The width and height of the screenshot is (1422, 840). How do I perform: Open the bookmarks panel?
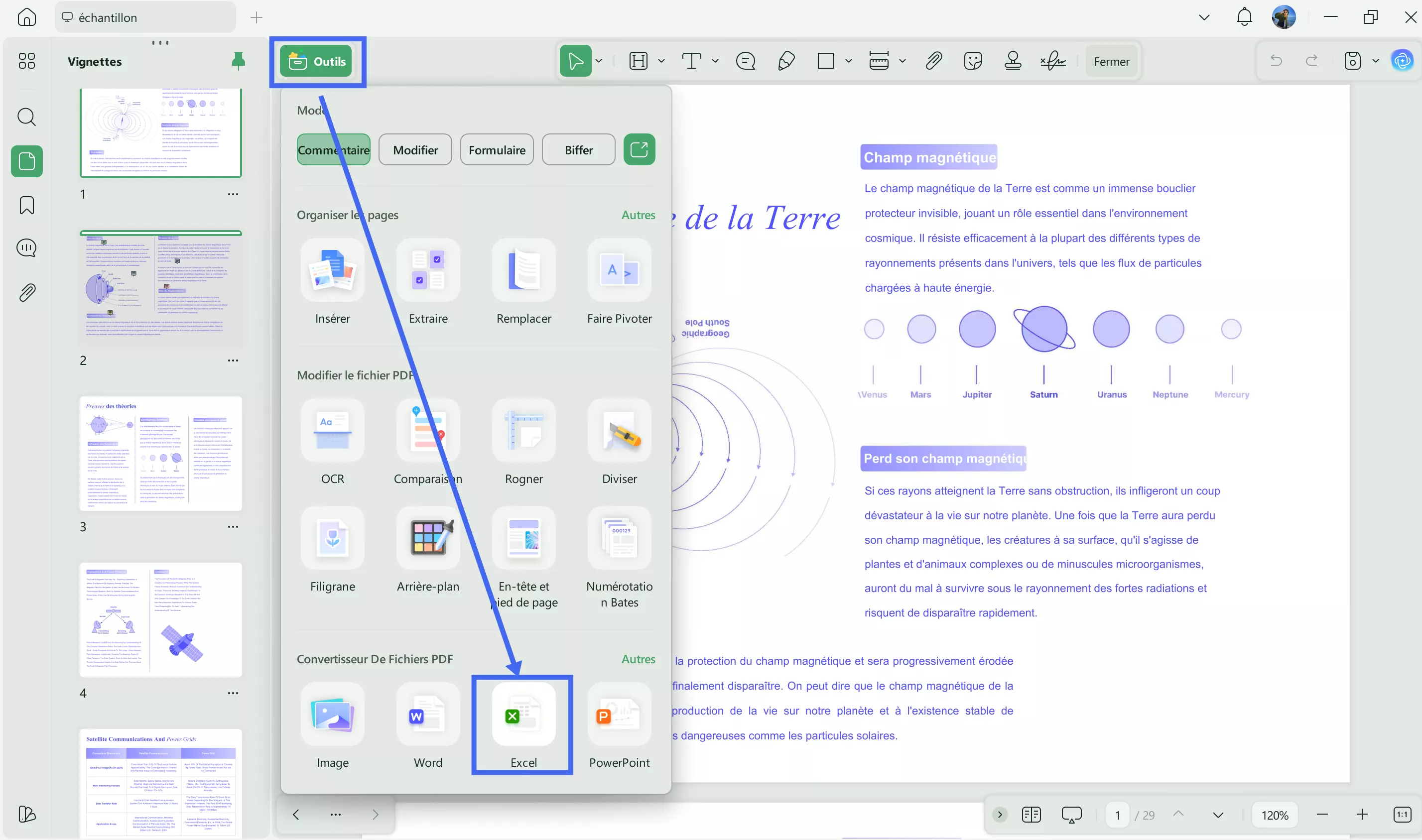coord(26,205)
